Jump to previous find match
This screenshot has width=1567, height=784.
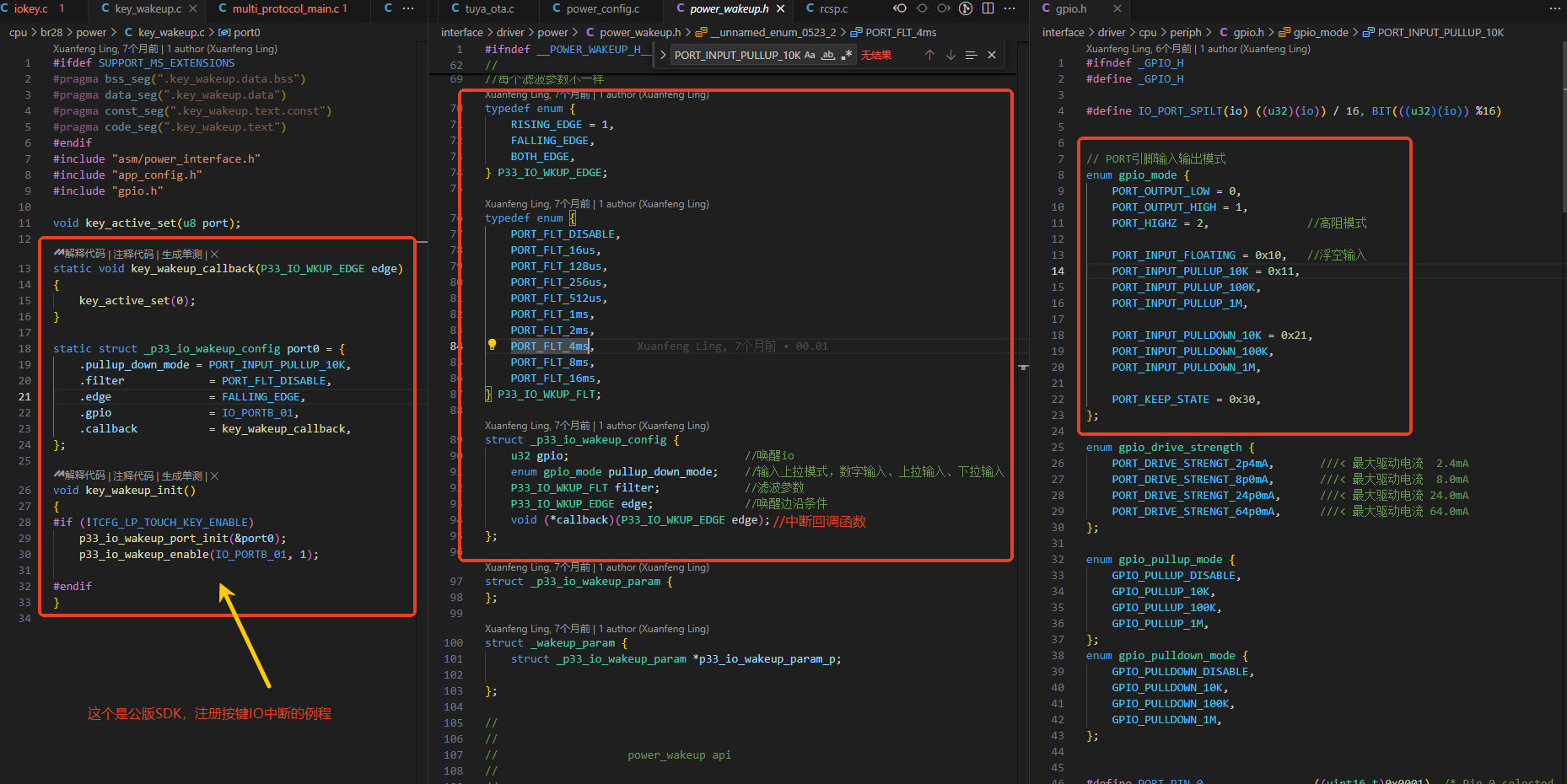(x=929, y=55)
